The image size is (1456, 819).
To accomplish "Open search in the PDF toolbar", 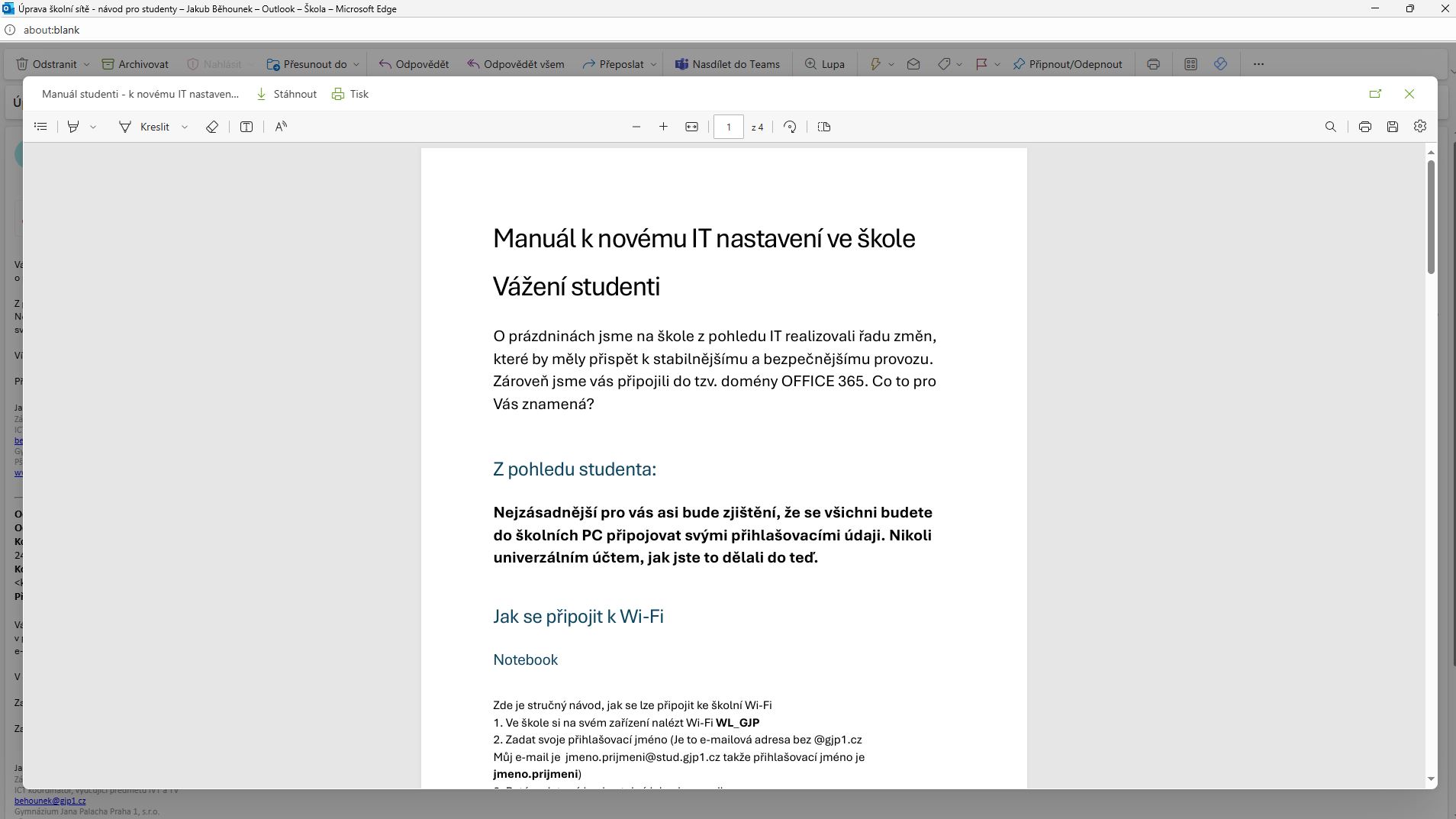I will [1330, 127].
